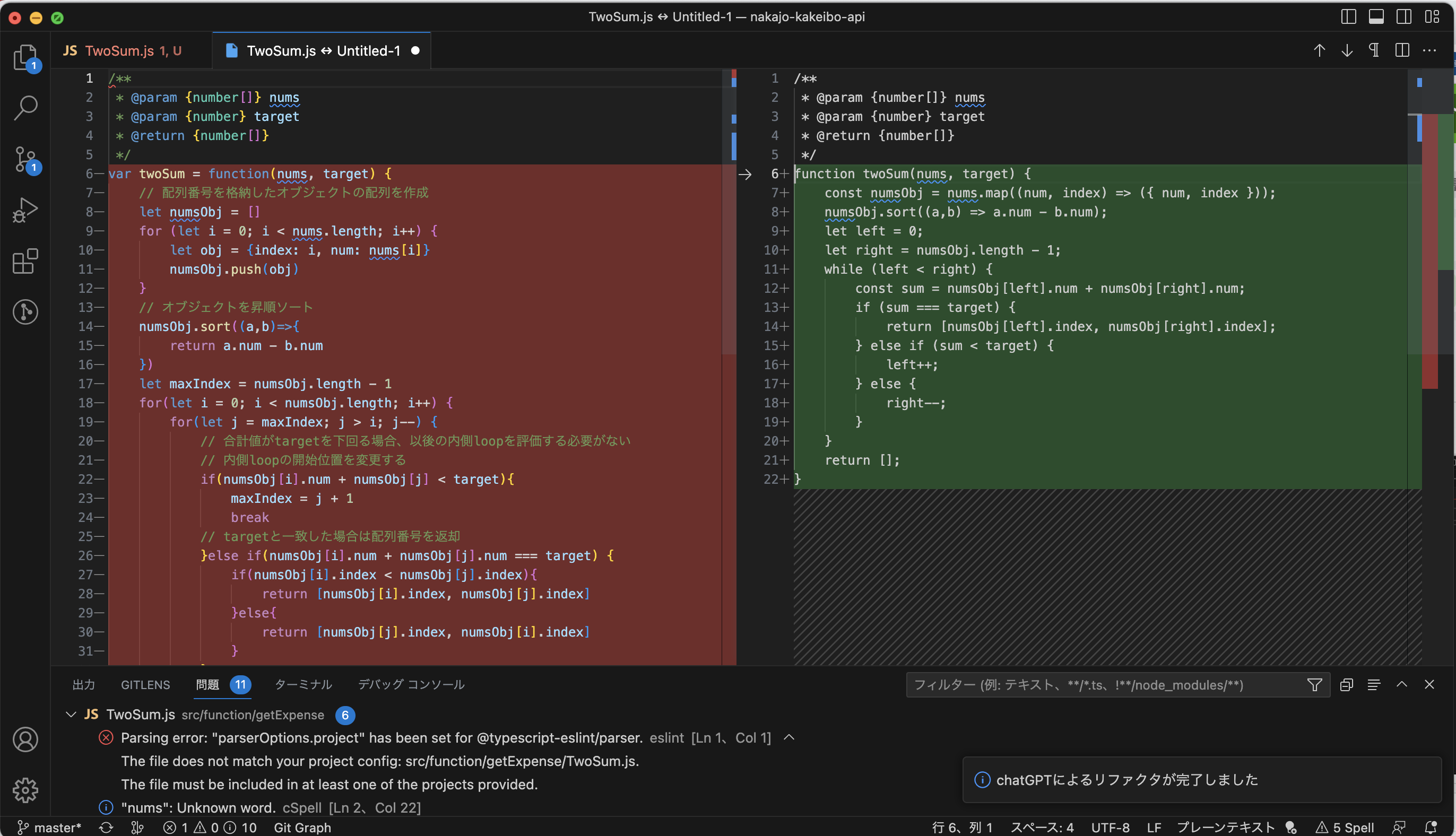The width and height of the screenshot is (1456, 836).
Task: Collapse the TwoSum.js problems group
Action: 71,715
